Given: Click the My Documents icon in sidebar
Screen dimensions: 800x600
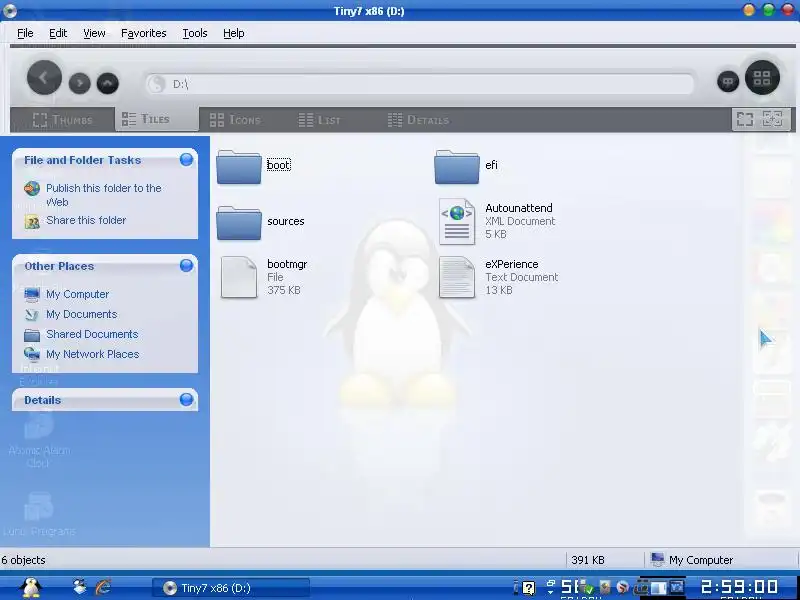Looking at the screenshot, I should pyautogui.click(x=32, y=314).
